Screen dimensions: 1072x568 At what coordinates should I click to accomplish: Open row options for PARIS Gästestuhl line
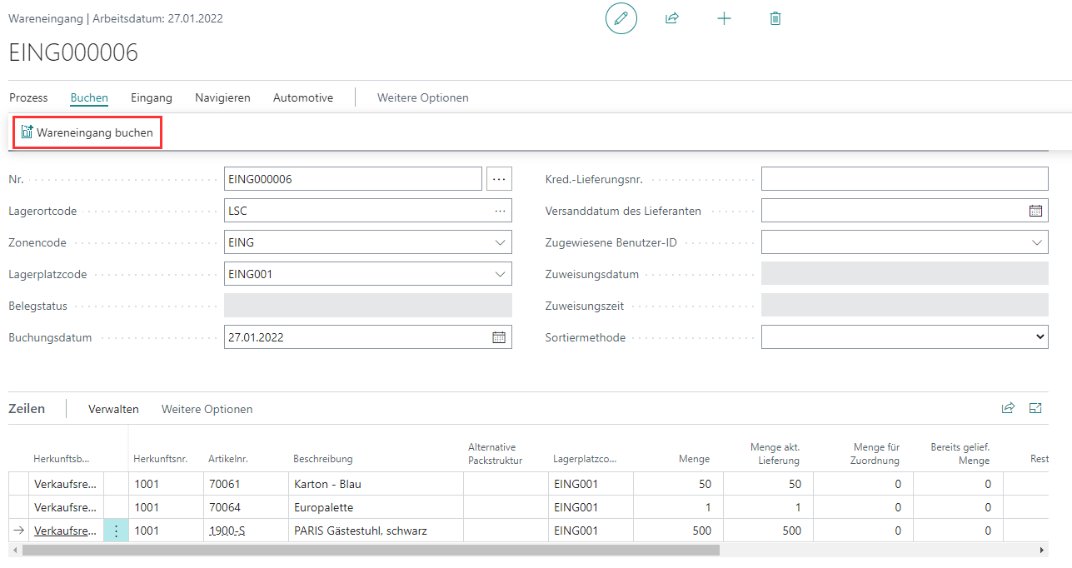116,531
